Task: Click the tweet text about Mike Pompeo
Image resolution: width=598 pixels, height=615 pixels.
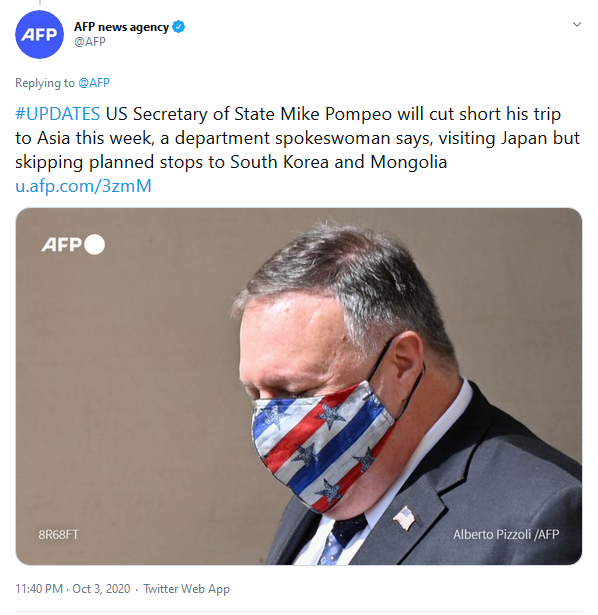Action: point(297,138)
